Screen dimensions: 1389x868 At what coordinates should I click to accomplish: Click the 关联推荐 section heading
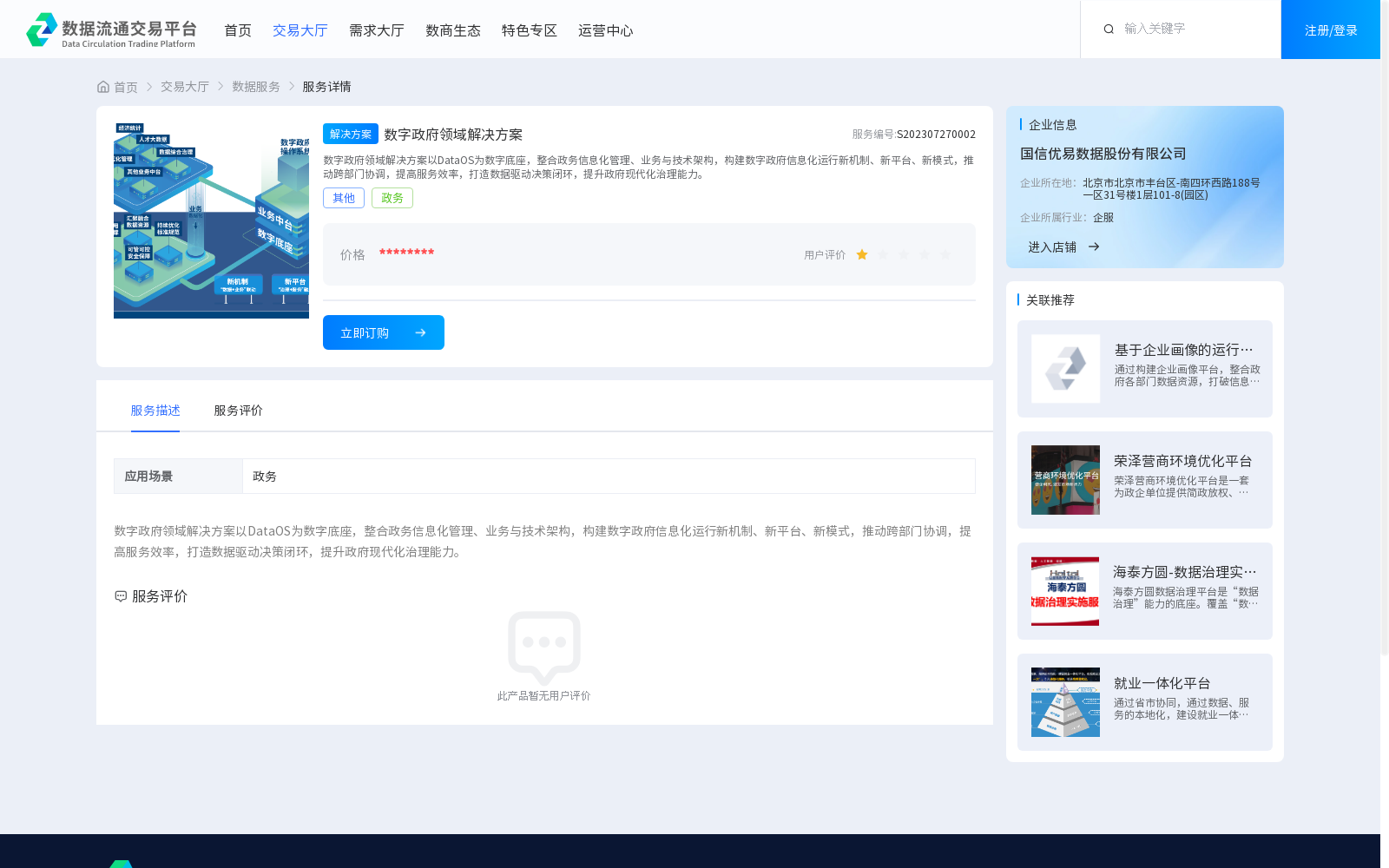tap(1050, 300)
